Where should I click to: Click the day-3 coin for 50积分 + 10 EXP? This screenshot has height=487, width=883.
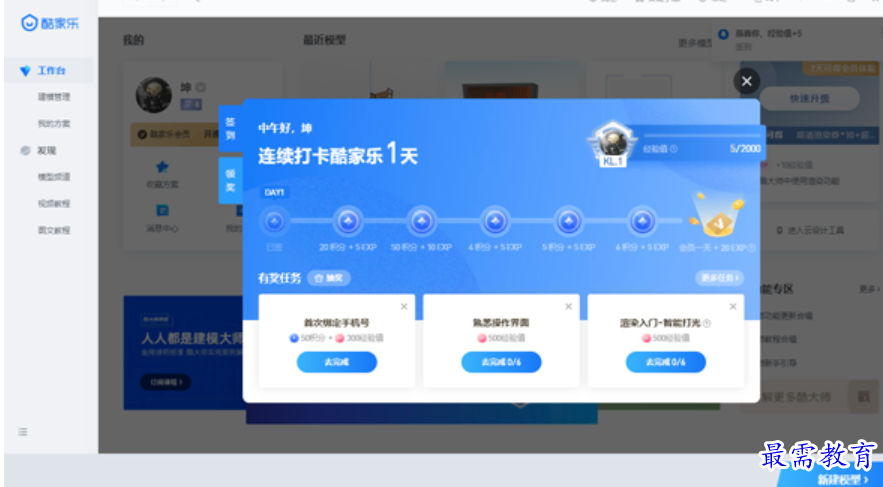tap(421, 221)
